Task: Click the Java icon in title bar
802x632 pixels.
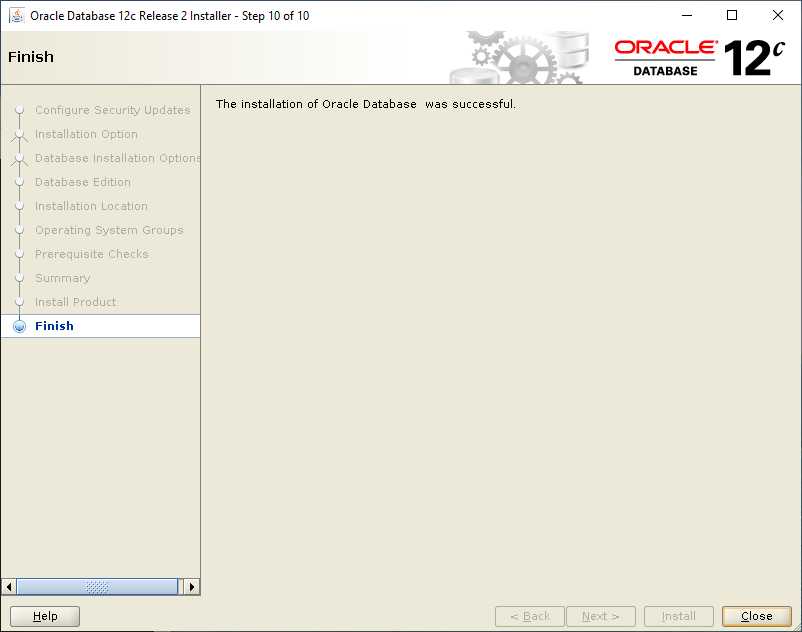Action: (17, 15)
